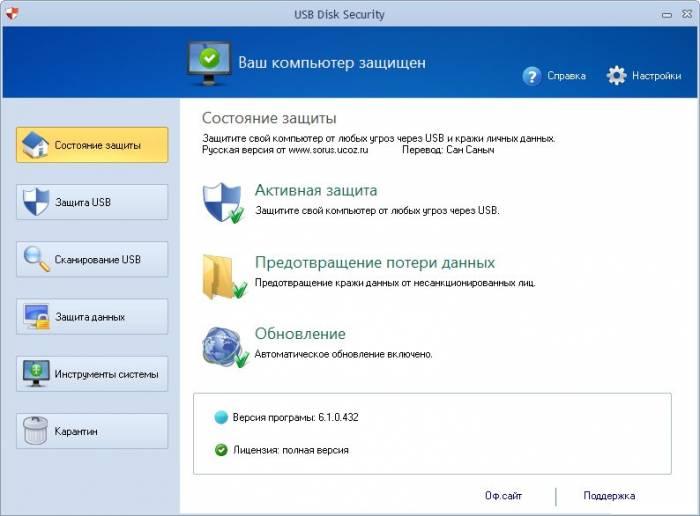Screen dimensions: 700x516
Task: Click the Справка question mark icon
Action: [x=531, y=76]
